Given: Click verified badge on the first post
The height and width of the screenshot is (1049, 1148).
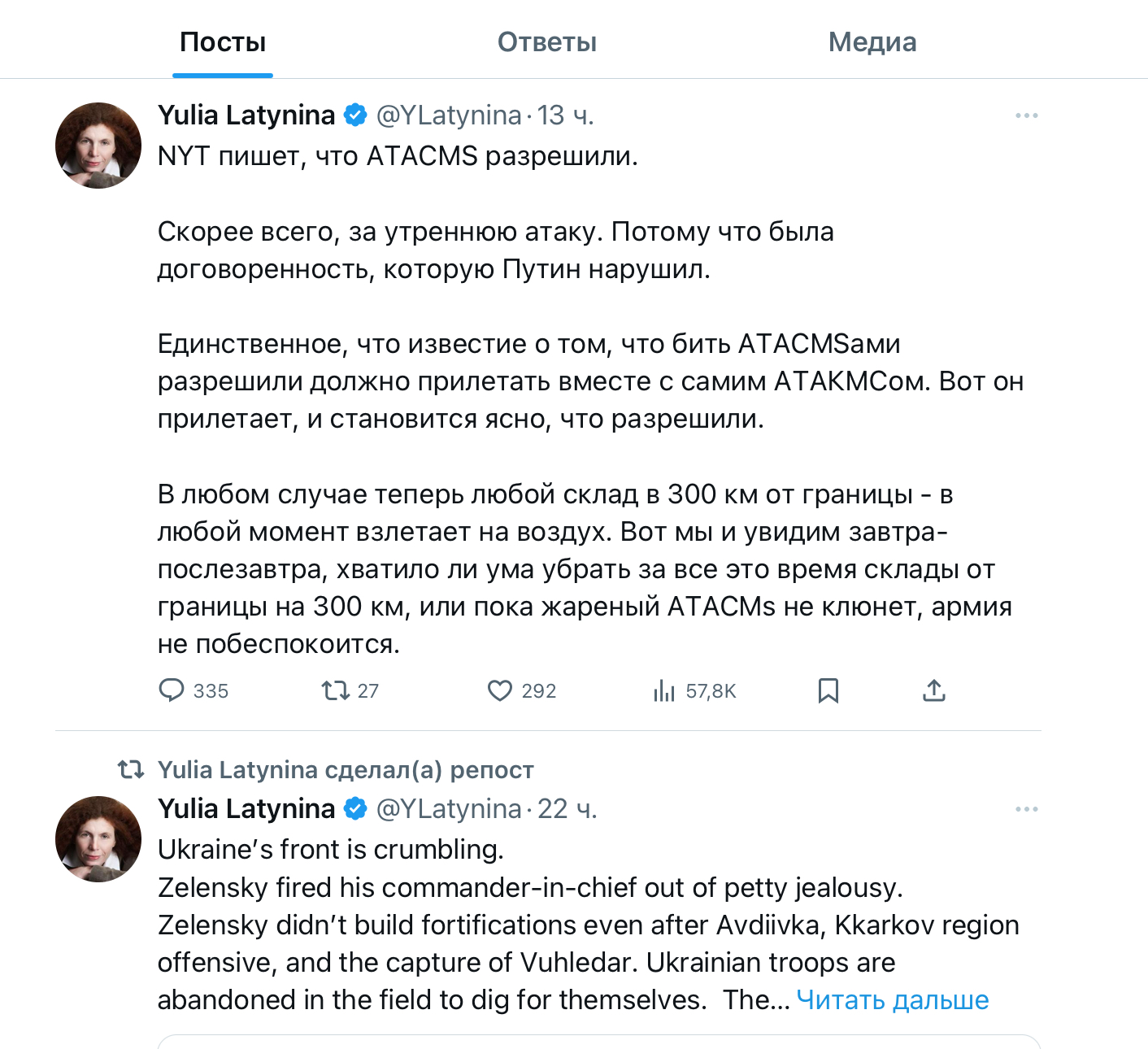Looking at the screenshot, I should coord(355,115).
